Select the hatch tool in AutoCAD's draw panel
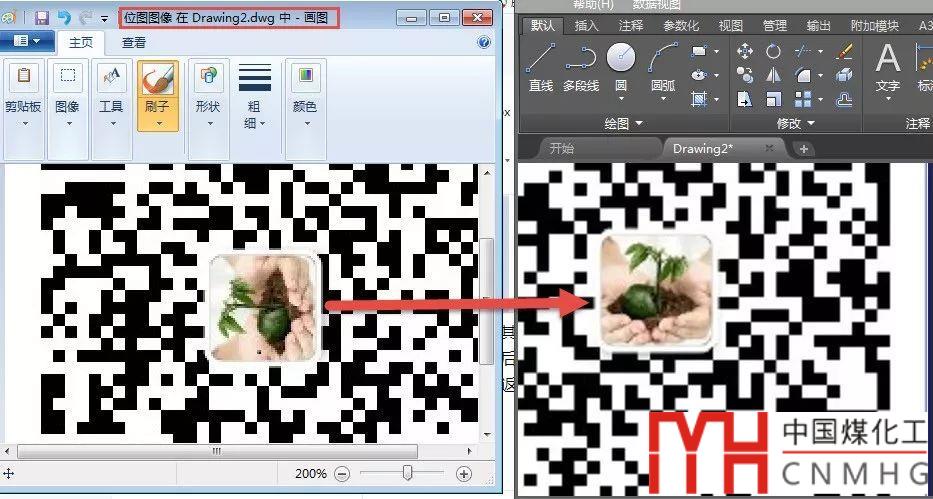 click(699, 99)
